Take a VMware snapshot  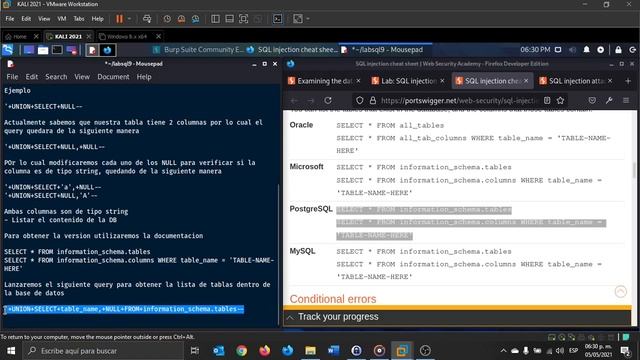point(167,19)
